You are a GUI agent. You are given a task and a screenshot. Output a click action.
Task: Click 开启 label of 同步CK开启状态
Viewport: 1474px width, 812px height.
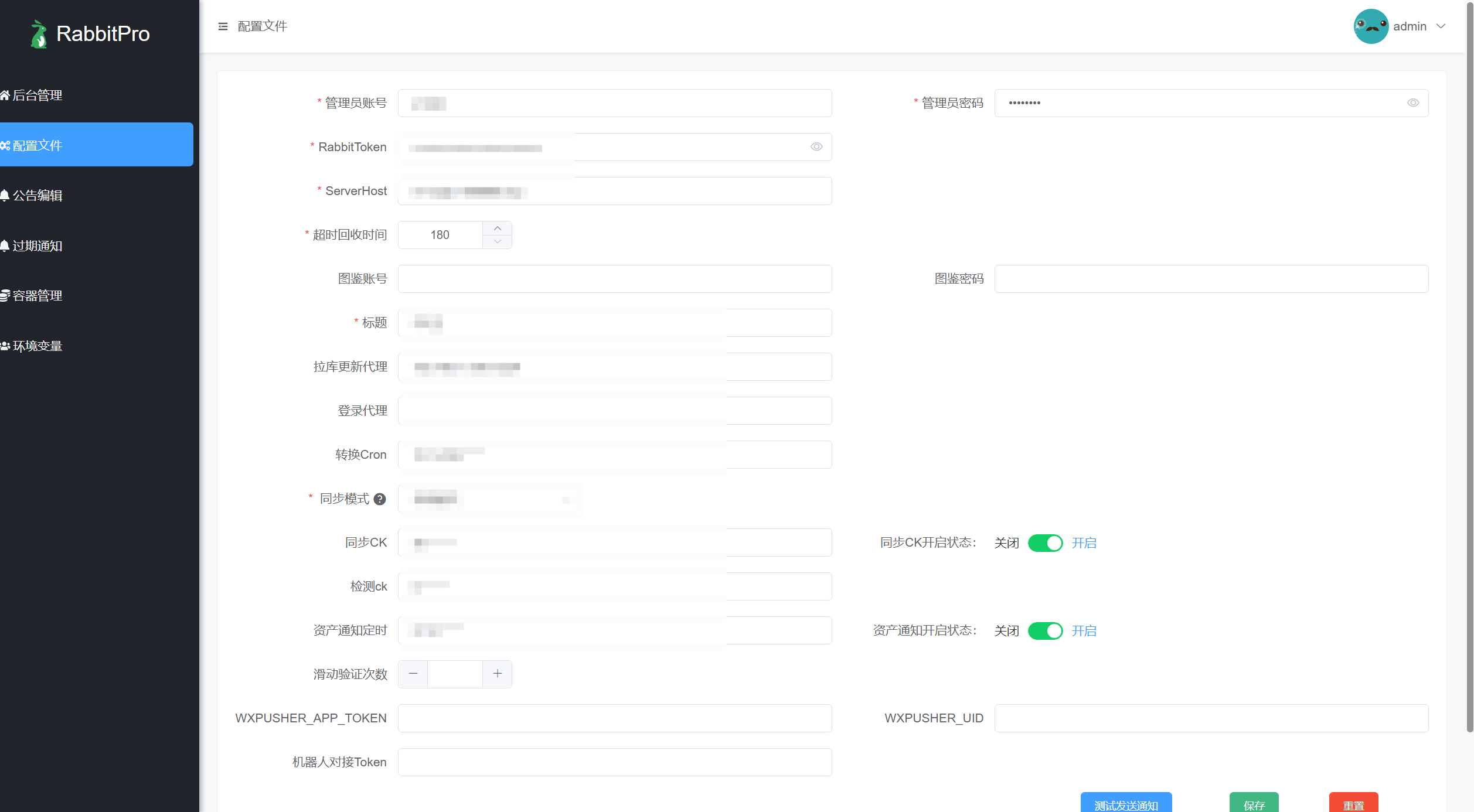(x=1084, y=543)
